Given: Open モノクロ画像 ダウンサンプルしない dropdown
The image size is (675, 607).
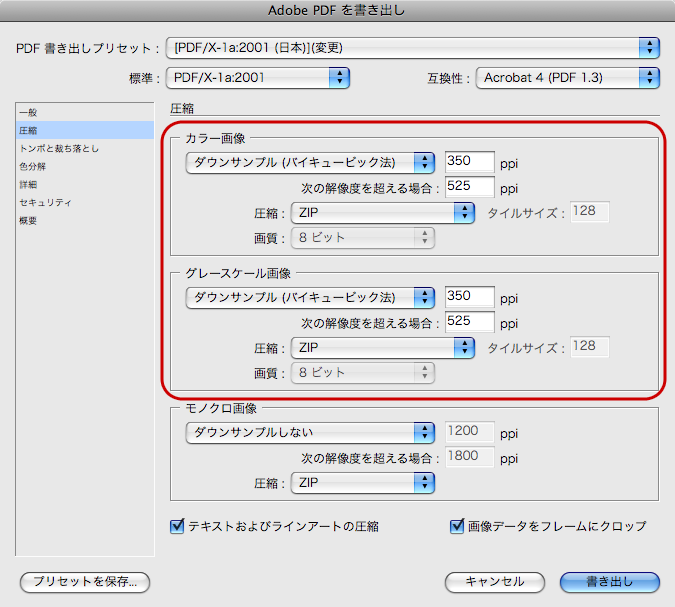Looking at the screenshot, I should (x=310, y=433).
